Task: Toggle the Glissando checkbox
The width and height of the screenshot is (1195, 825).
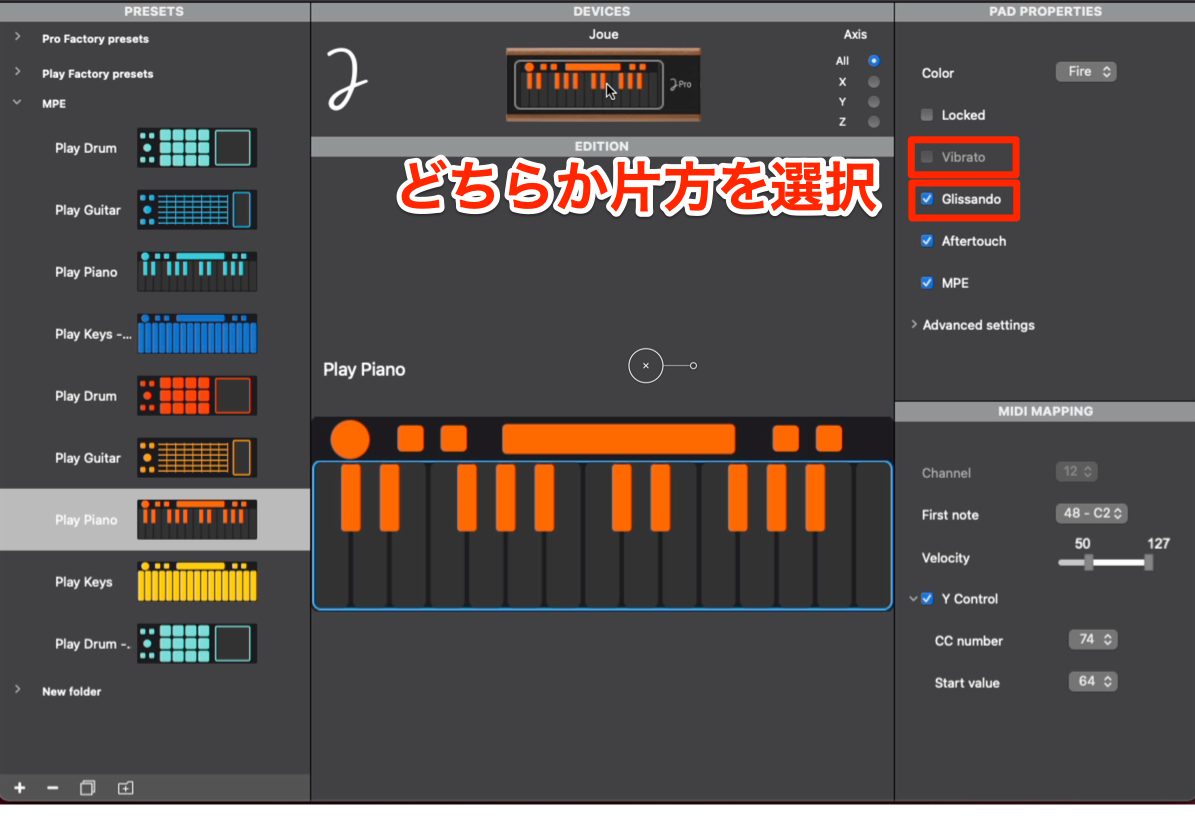Action: [x=927, y=199]
